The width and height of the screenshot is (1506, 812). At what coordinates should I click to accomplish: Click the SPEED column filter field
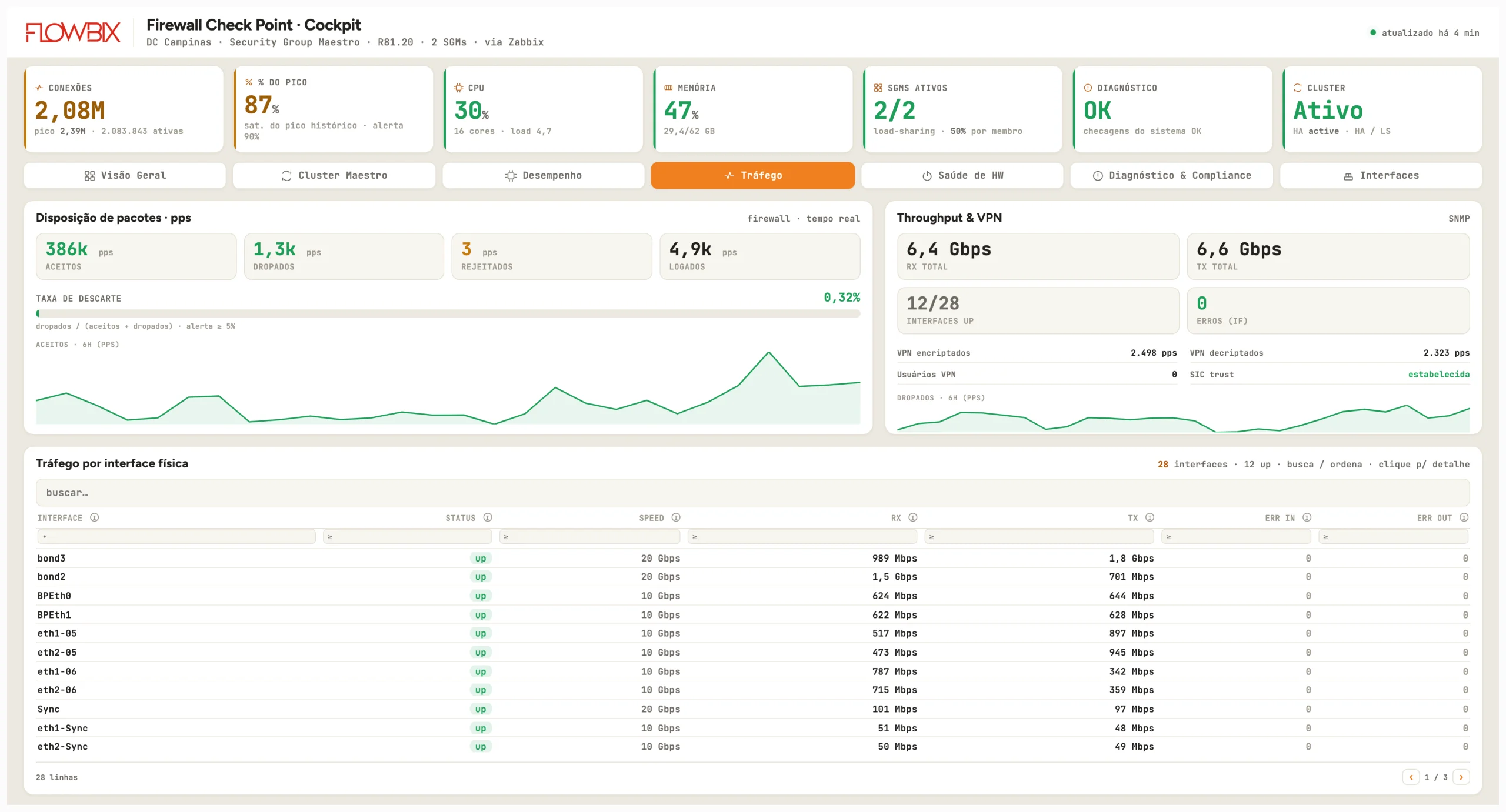[x=590, y=536]
